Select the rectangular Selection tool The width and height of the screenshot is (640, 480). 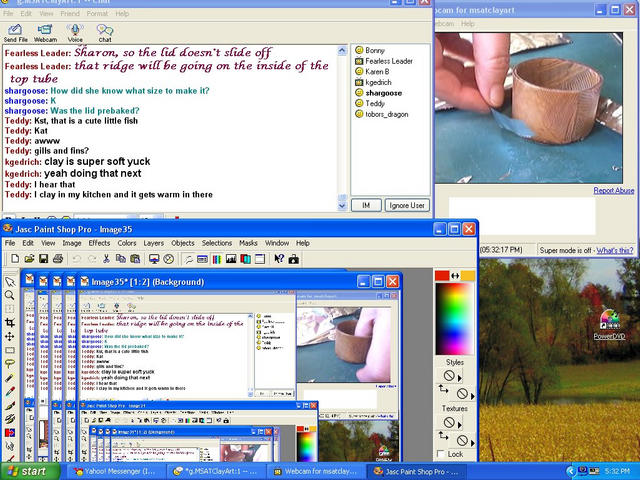coord(9,350)
